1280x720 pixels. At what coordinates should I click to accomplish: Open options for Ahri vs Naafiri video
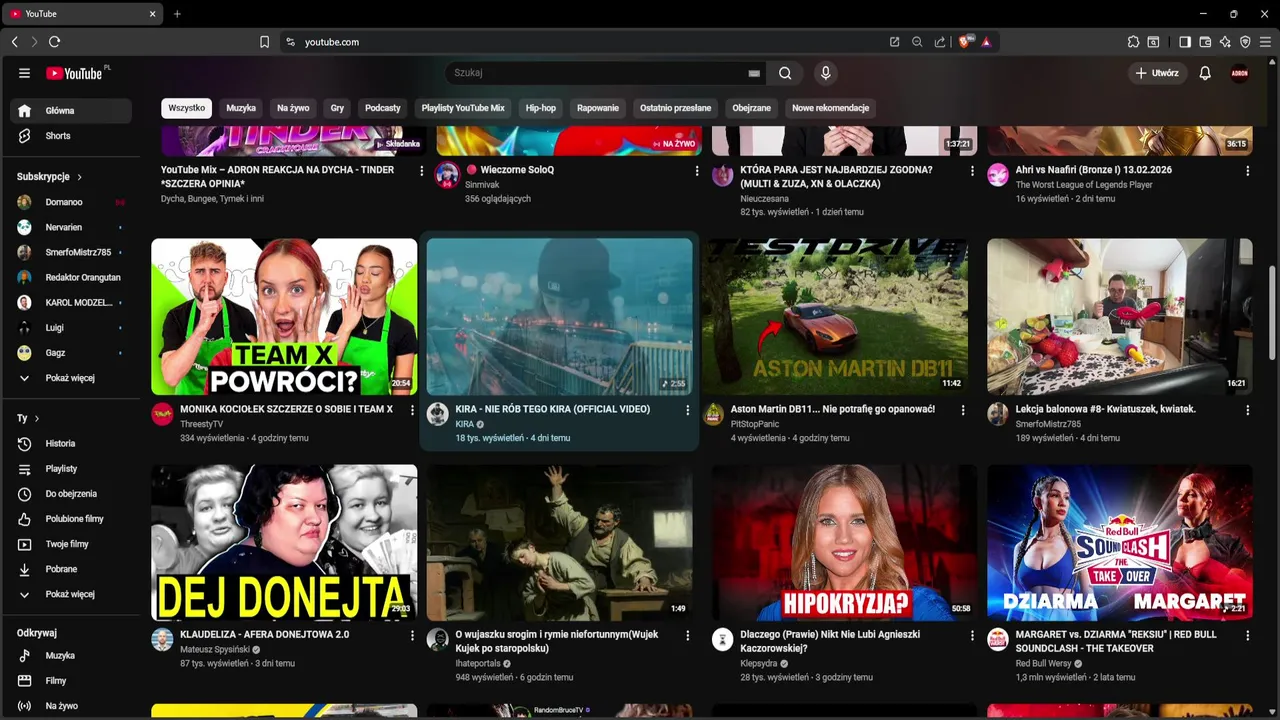[1247, 171]
